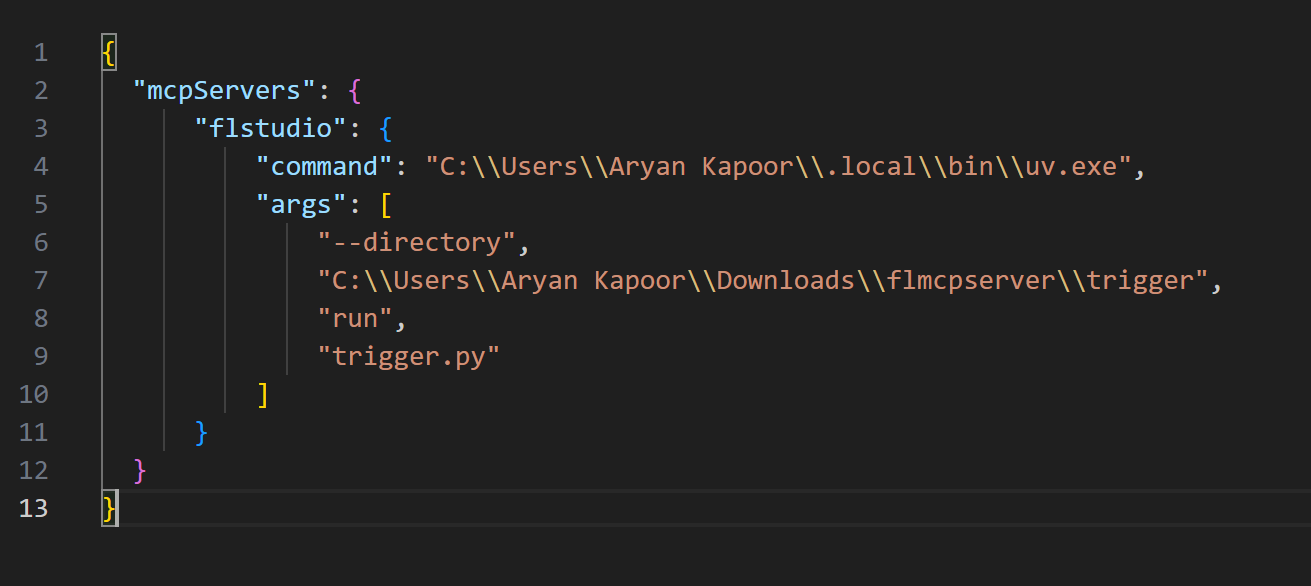Click the closing yellow square bracket
Screen dimensions: 1311x586
[263, 395]
